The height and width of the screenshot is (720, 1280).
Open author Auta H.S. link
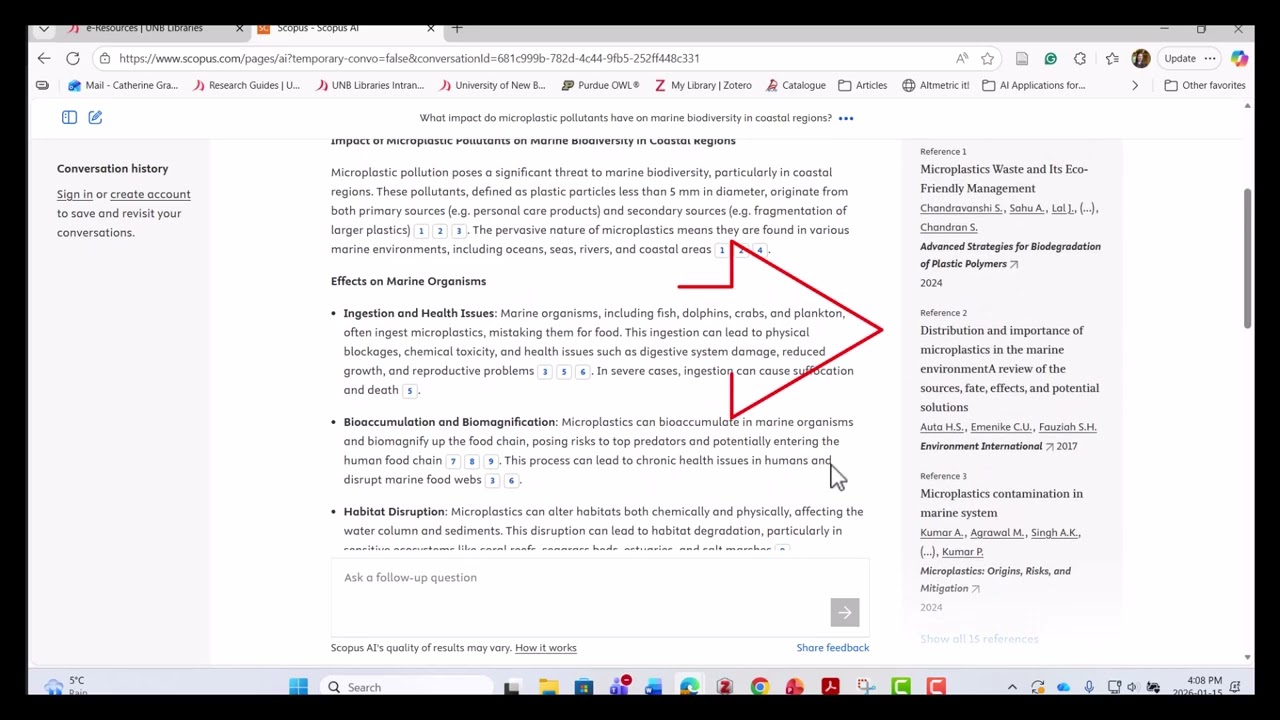(941, 427)
